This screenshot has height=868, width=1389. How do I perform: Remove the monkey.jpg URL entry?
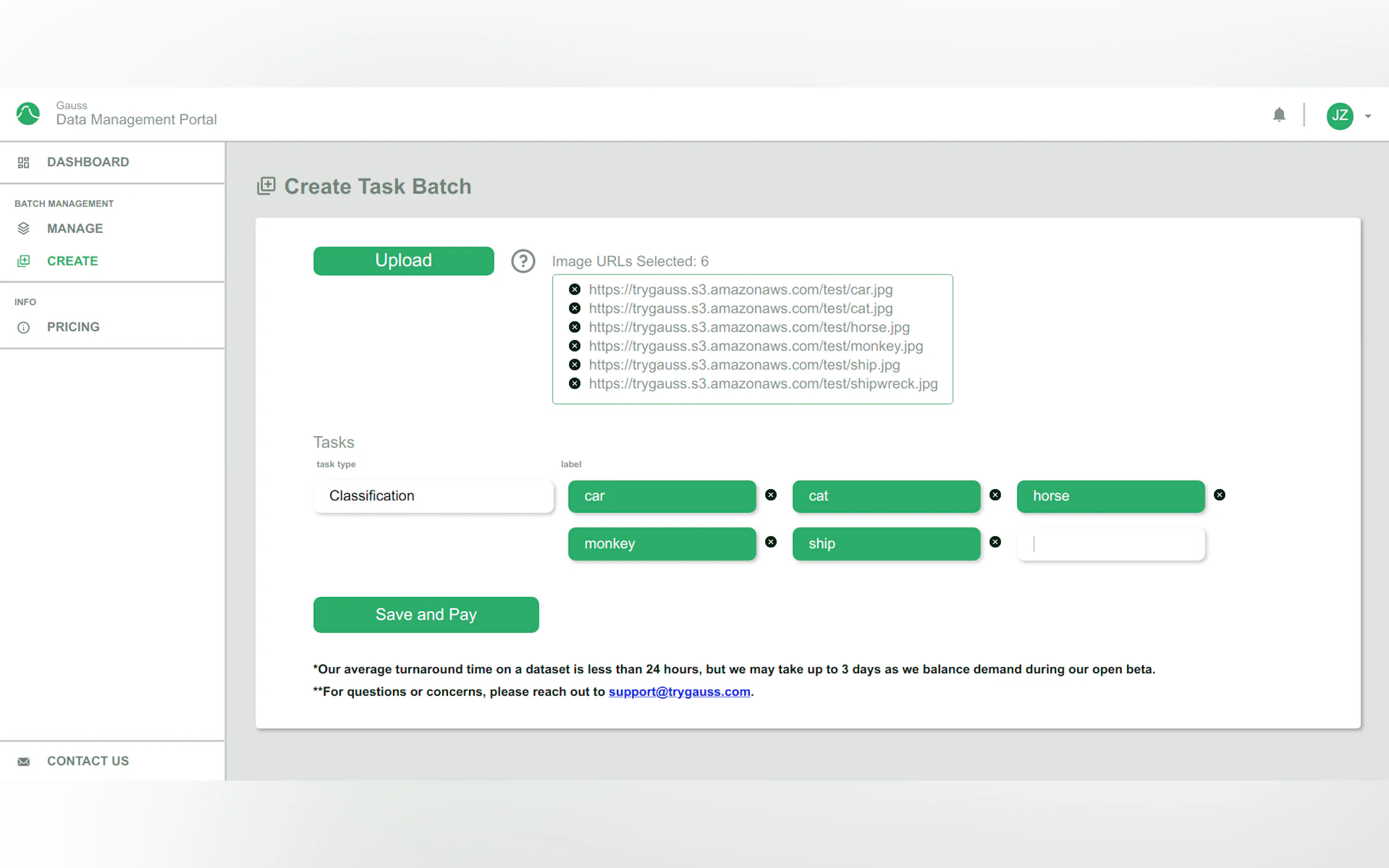coord(574,345)
